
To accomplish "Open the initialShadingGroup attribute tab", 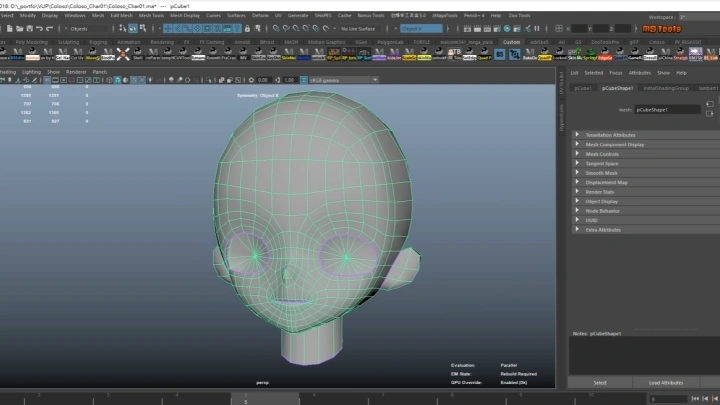I will [x=666, y=88].
